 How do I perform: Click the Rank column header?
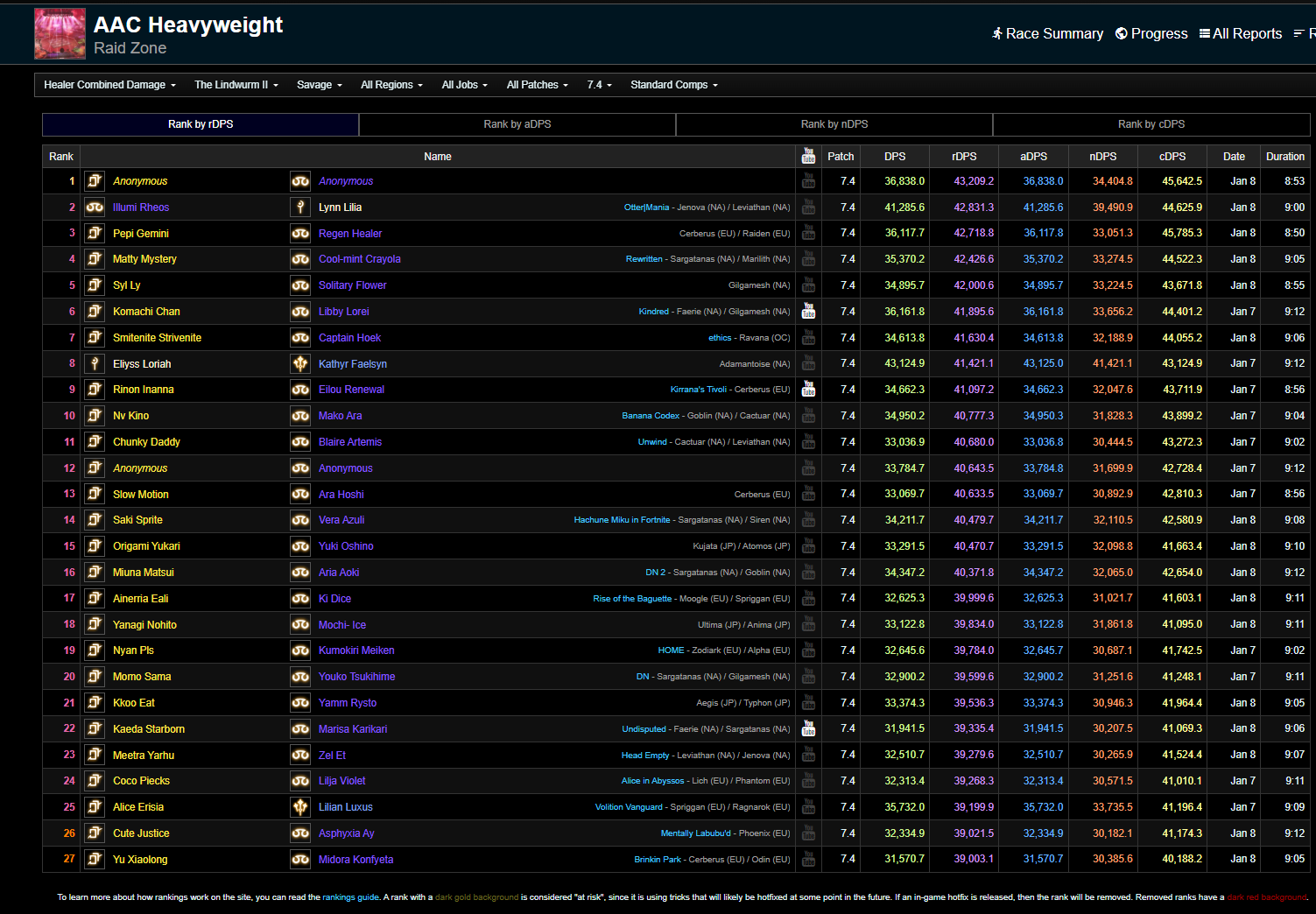[61, 157]
